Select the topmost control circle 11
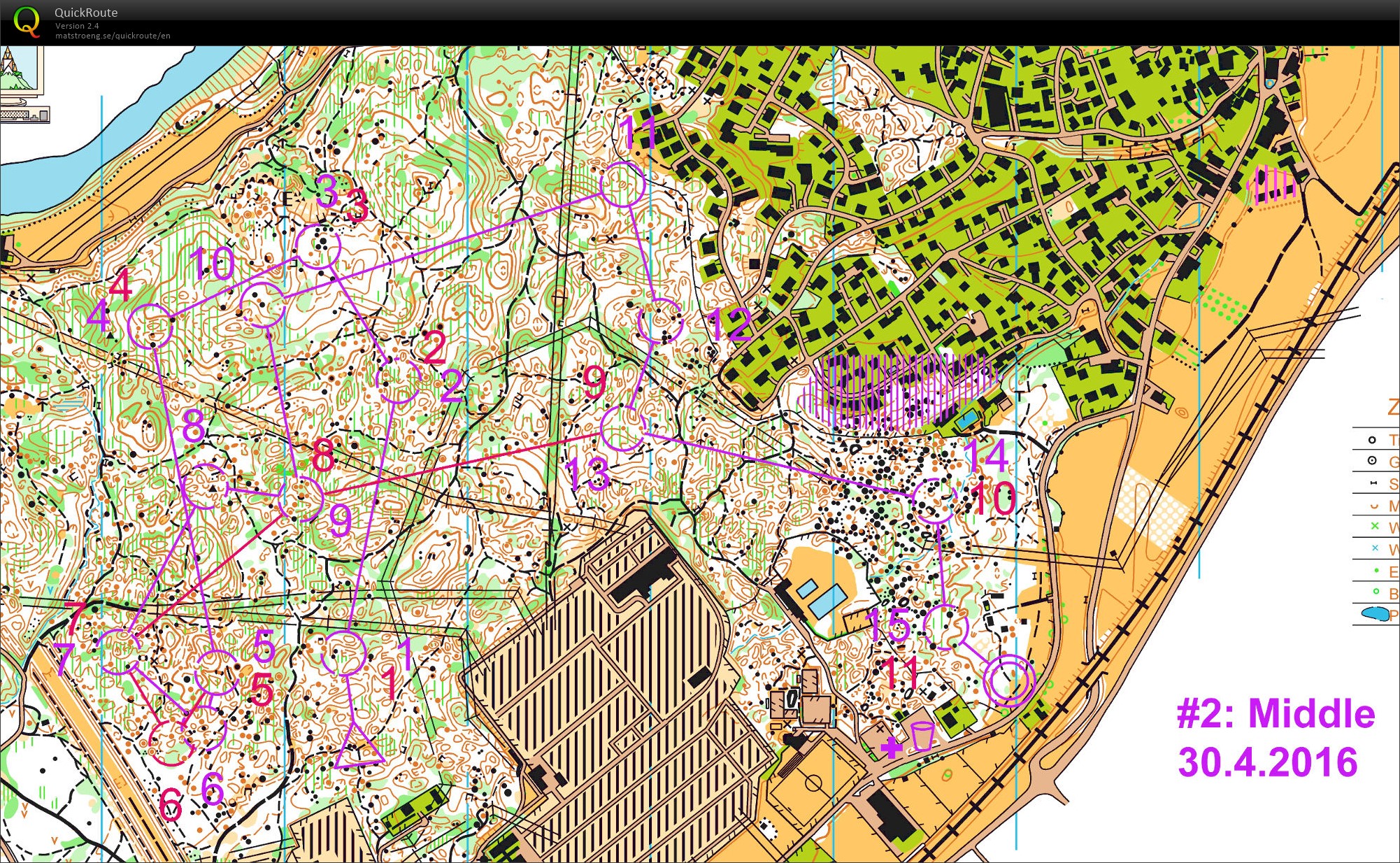The width and height of the screenshot is (1400, 863). click(622, 184)
